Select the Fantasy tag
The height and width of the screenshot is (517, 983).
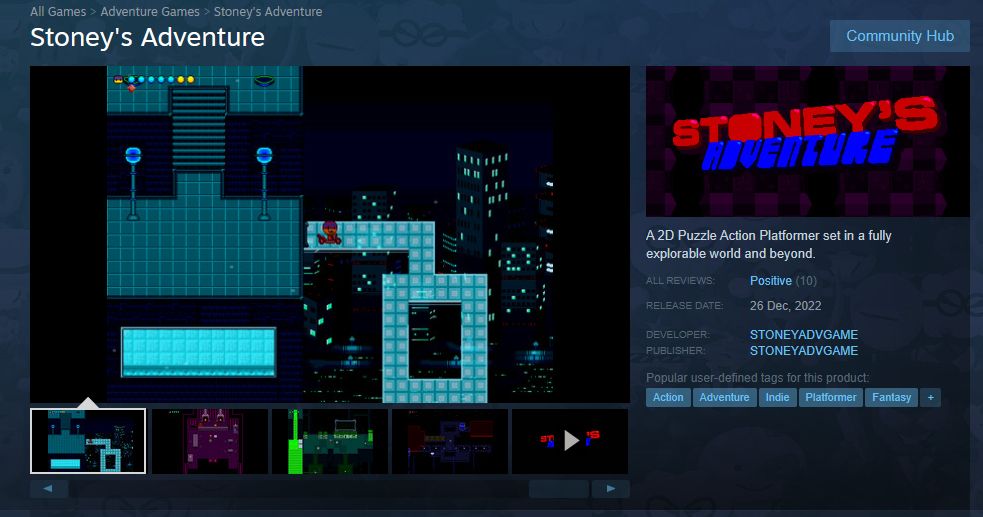point(891,397)
